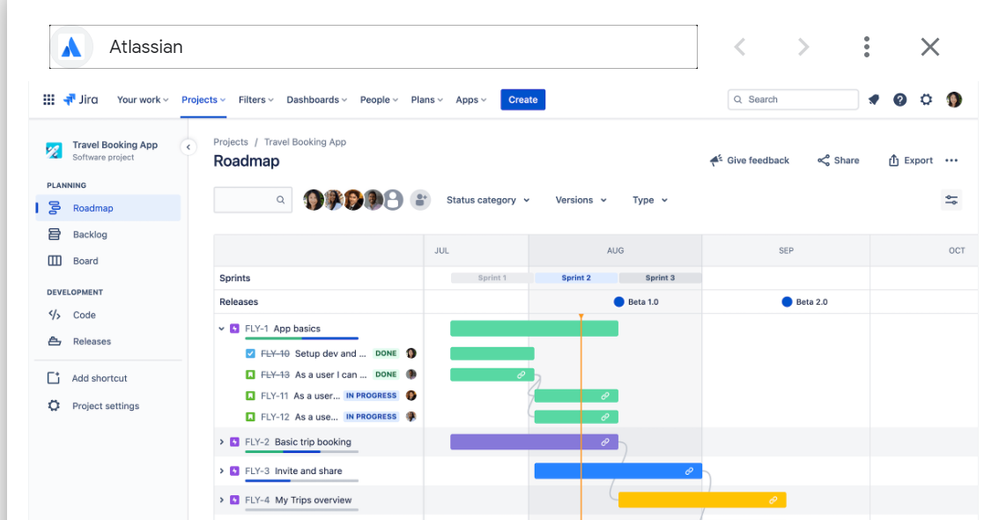Open the Projects menu
This screenshot has height=520, width=999.
[203, 99]
